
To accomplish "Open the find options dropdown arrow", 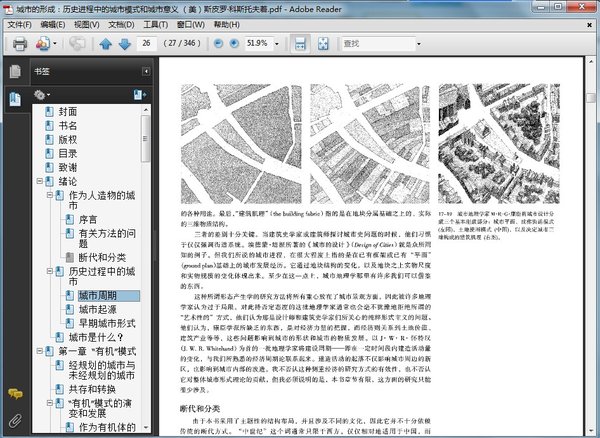I will click(x=419, y=44).
